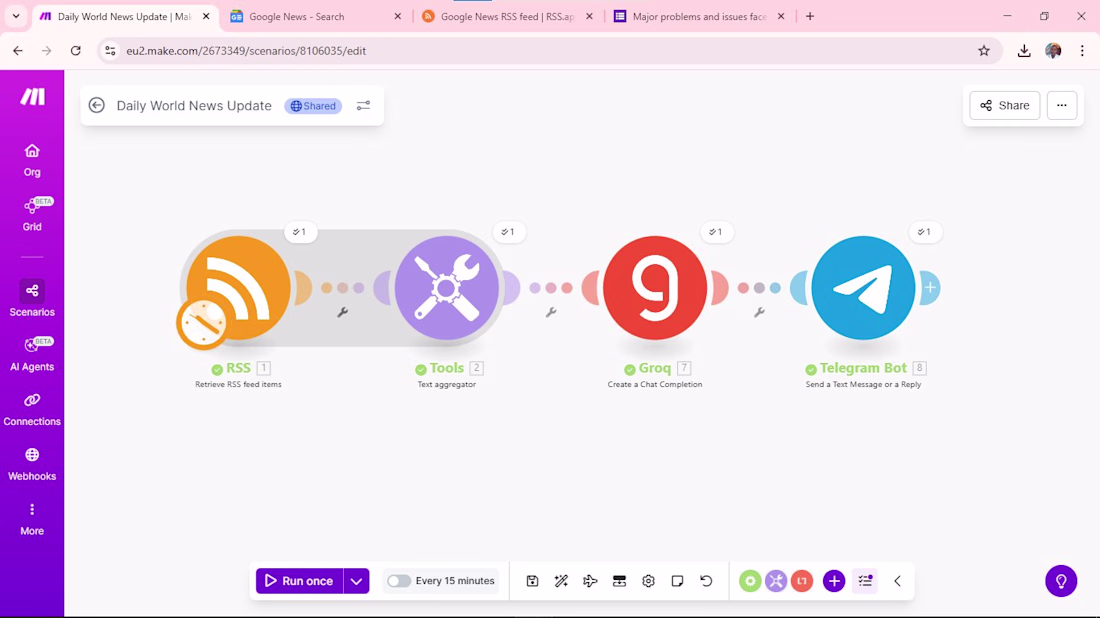The height and width of the screenshot is (618, 1100).
Task: Open scenario settings sliders icon
Action: (x=363, y=105)
